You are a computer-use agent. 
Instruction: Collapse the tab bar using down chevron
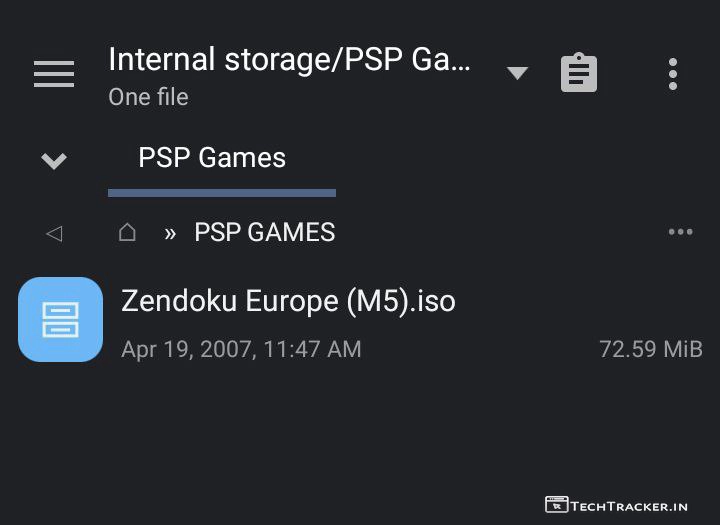(x=54, y=160)
